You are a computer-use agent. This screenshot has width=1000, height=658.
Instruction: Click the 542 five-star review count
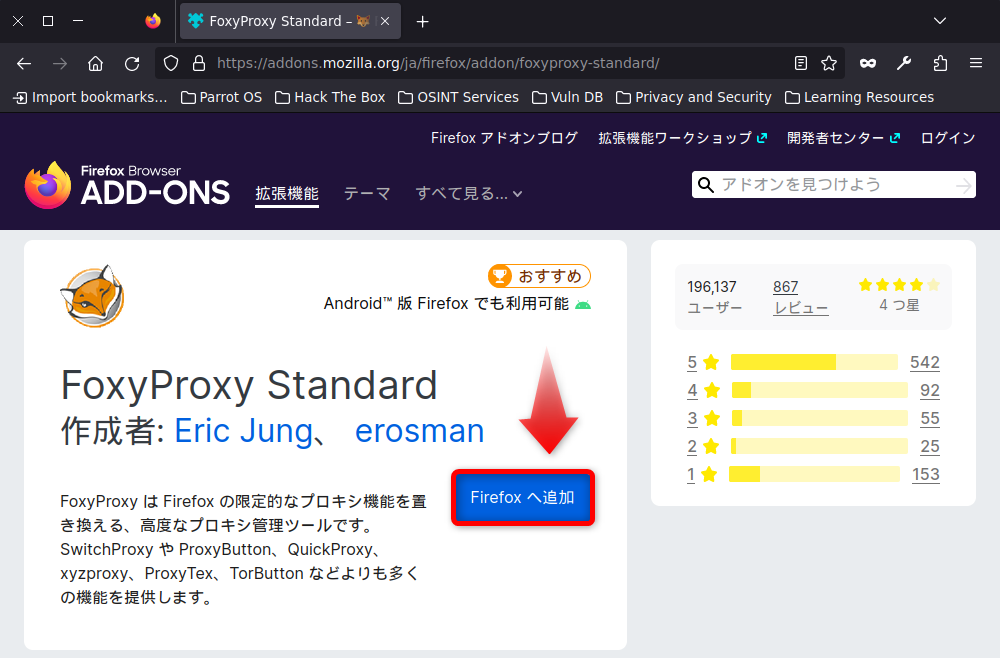coord(925,363)
